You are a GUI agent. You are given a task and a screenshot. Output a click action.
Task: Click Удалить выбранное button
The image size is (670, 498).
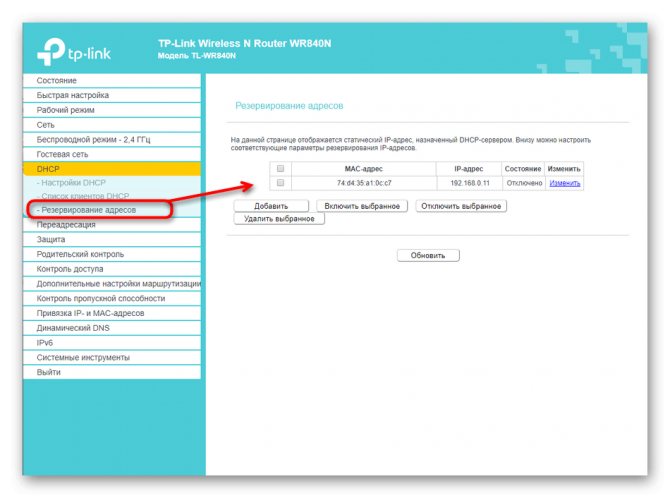click(279, 219)
